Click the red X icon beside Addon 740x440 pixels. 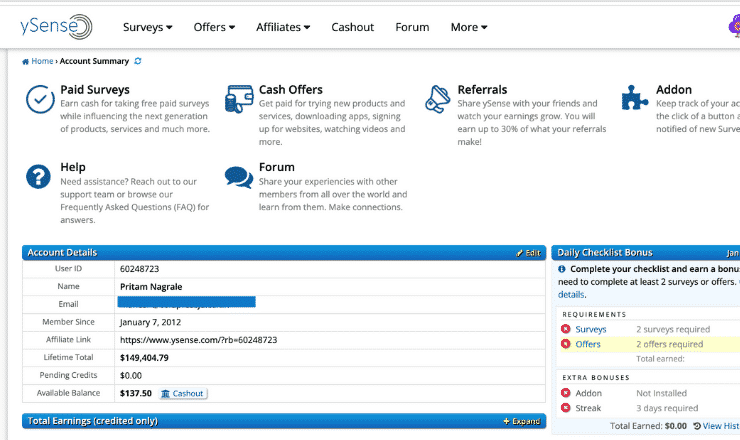coord(565,393)
